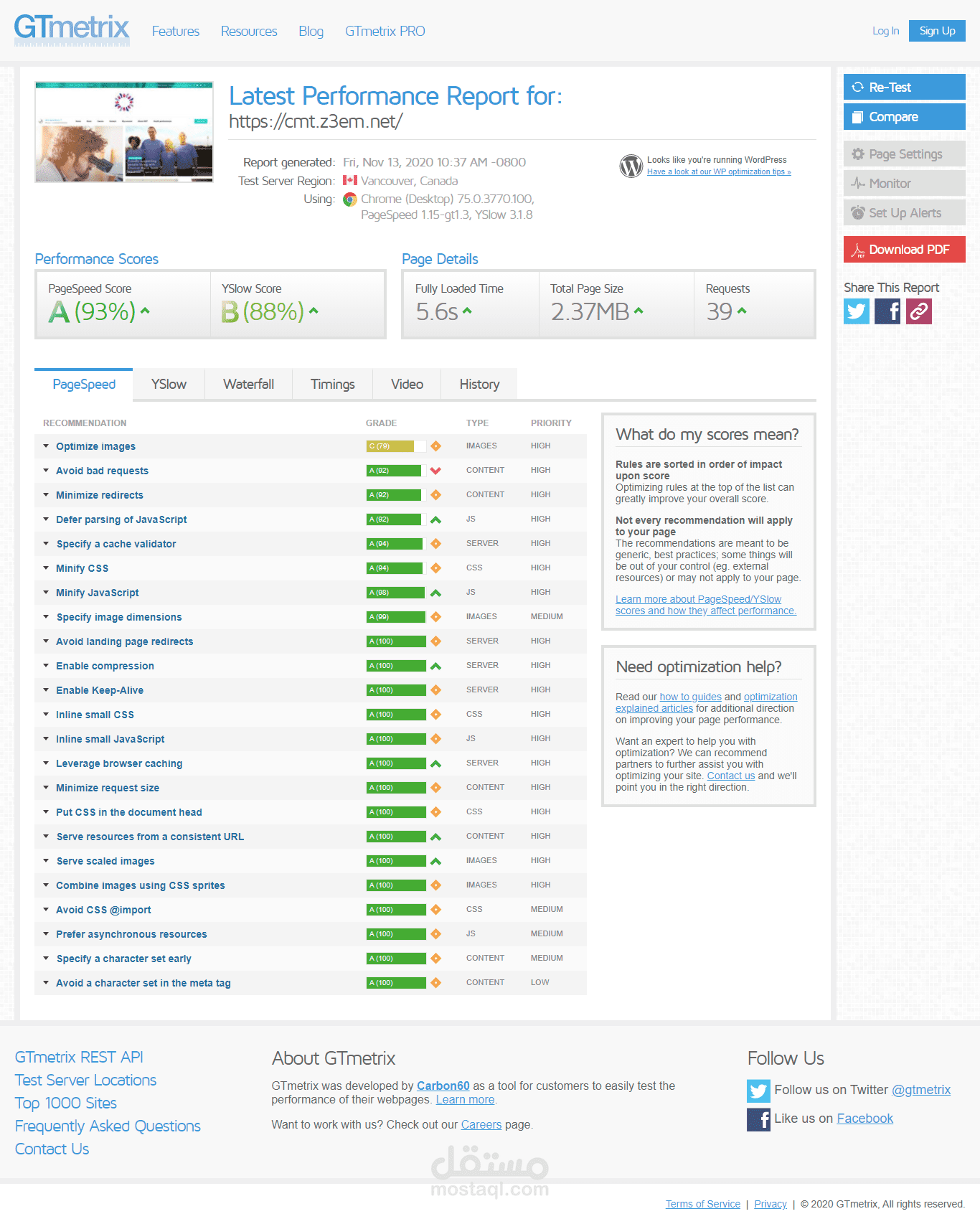Click the Log In link

coord(886,31)
